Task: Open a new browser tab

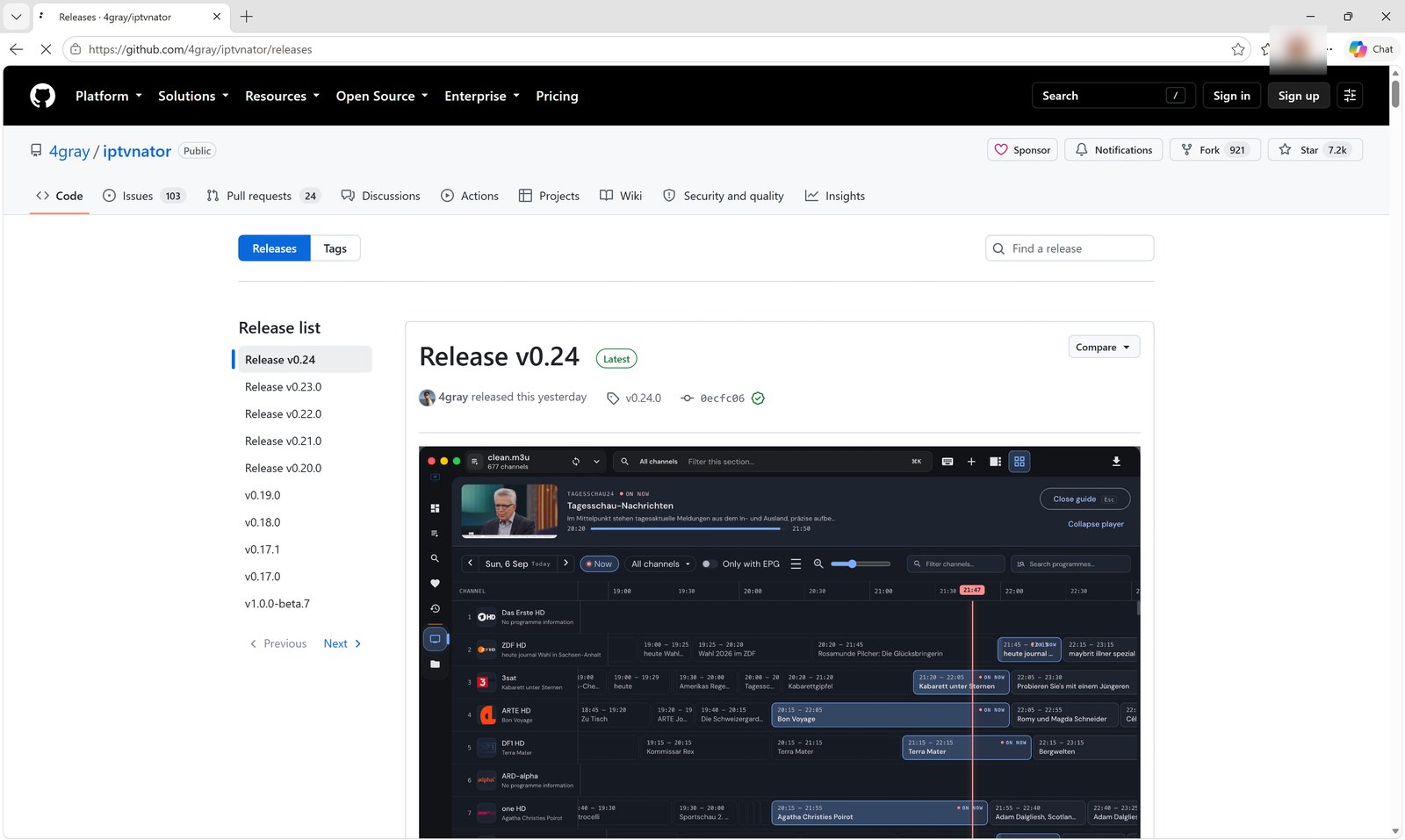Action: pyautogui.click(x=247, y=17)
